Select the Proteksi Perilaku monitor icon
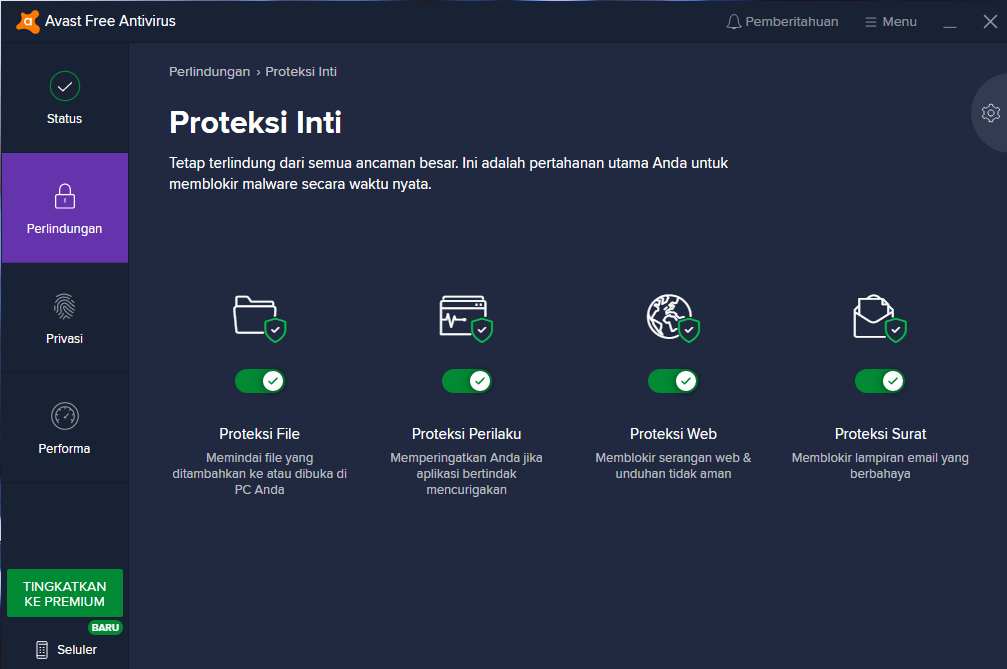The height and width of the screenshot is (669, 1007). click(466, 315)
